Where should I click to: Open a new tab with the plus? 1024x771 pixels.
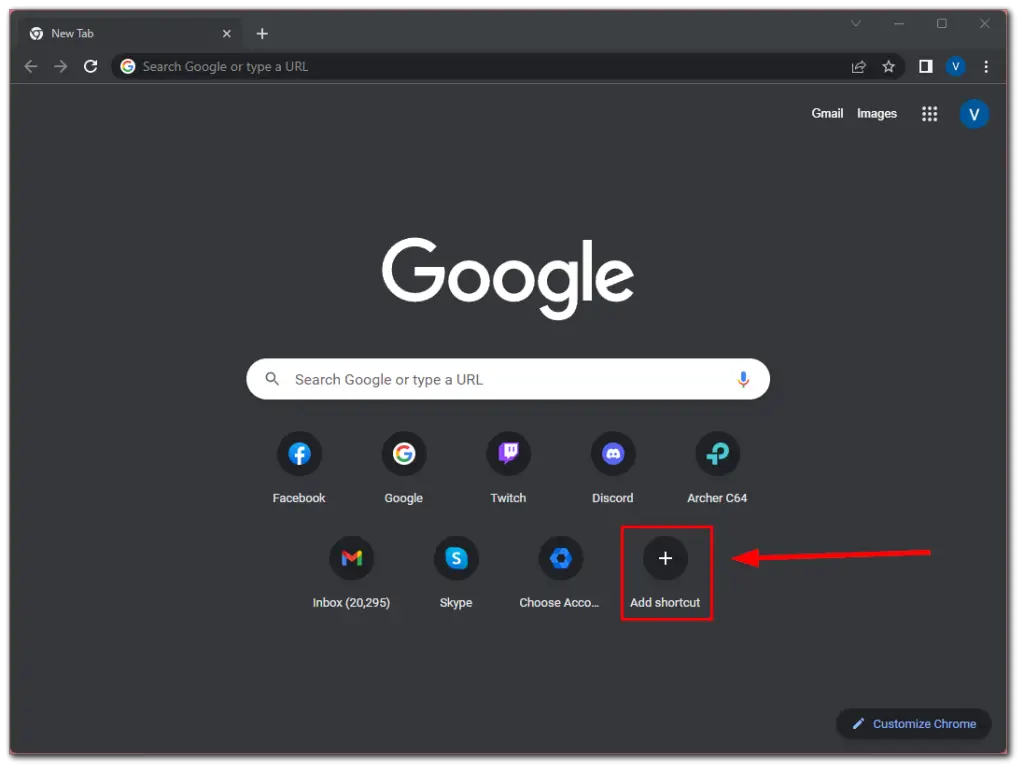pos(262,33)
